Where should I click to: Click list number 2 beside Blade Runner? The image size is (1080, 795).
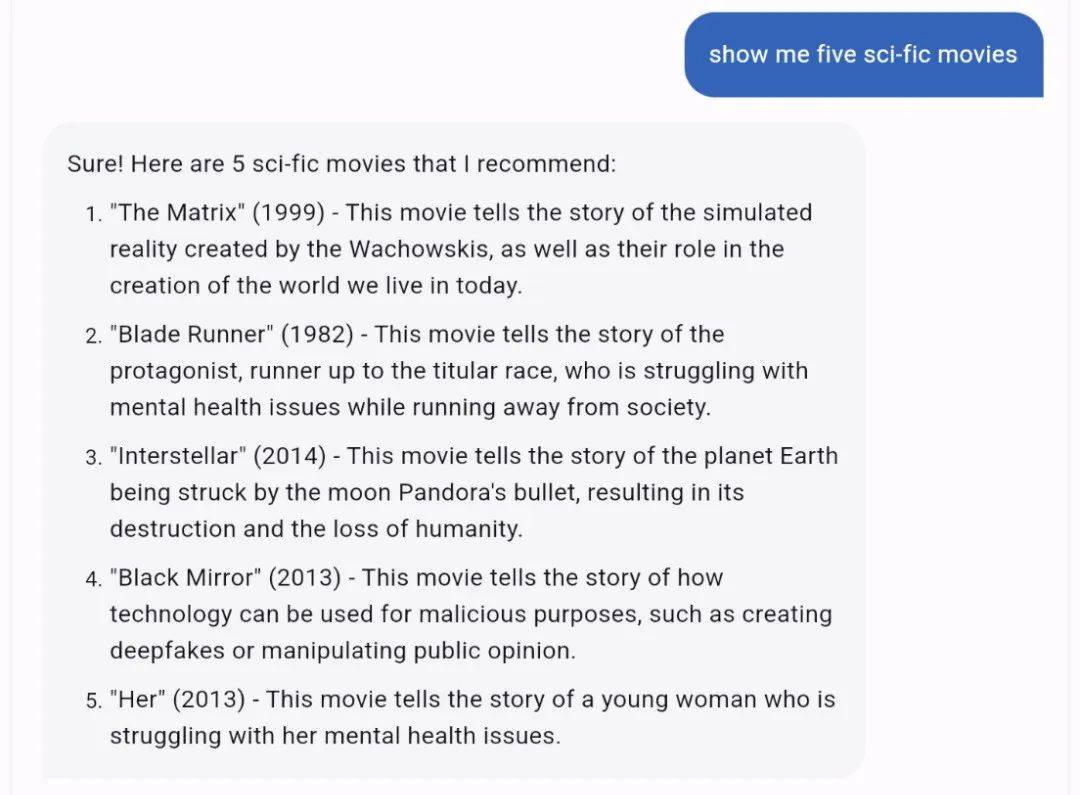[x=93, y=336]
